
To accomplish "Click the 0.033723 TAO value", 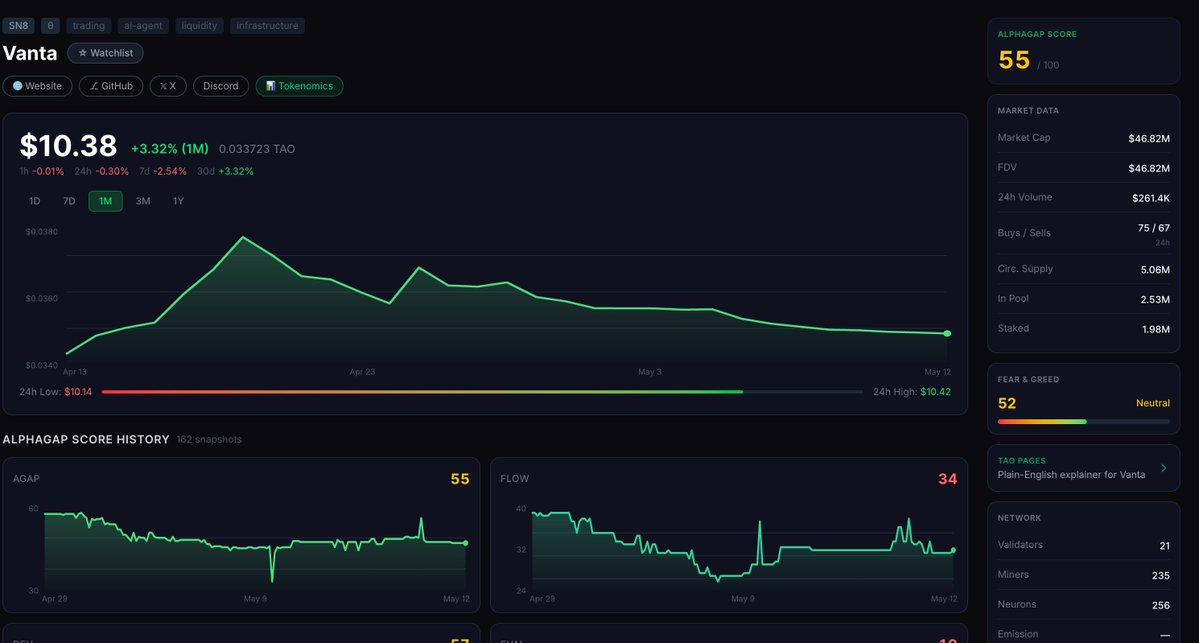I will 257,149.
